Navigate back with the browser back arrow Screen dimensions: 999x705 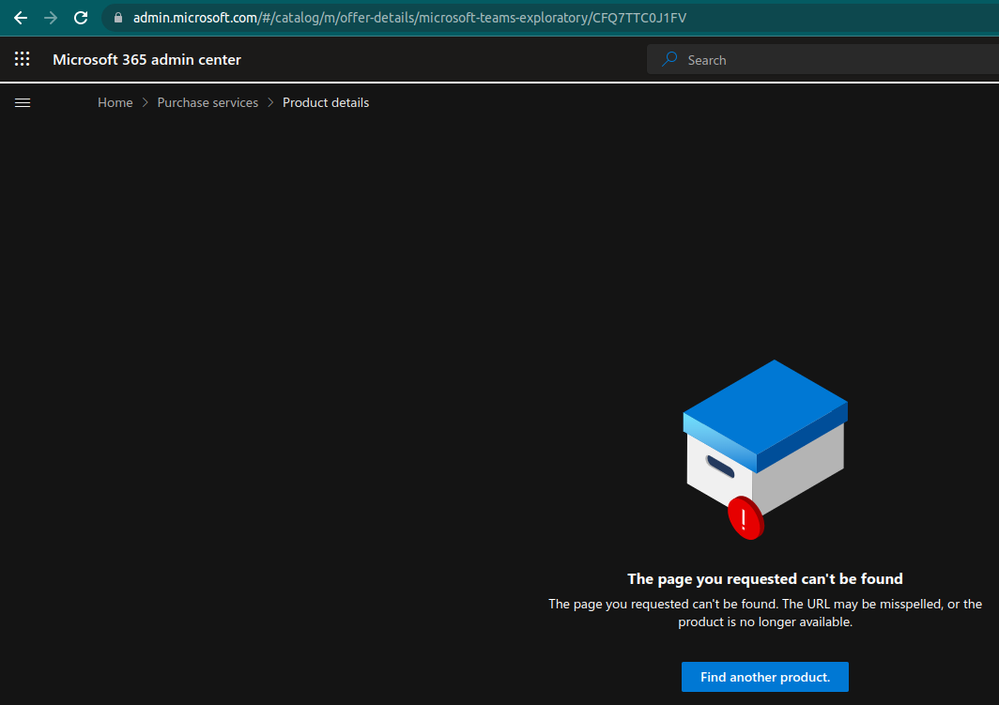(20, 17)
